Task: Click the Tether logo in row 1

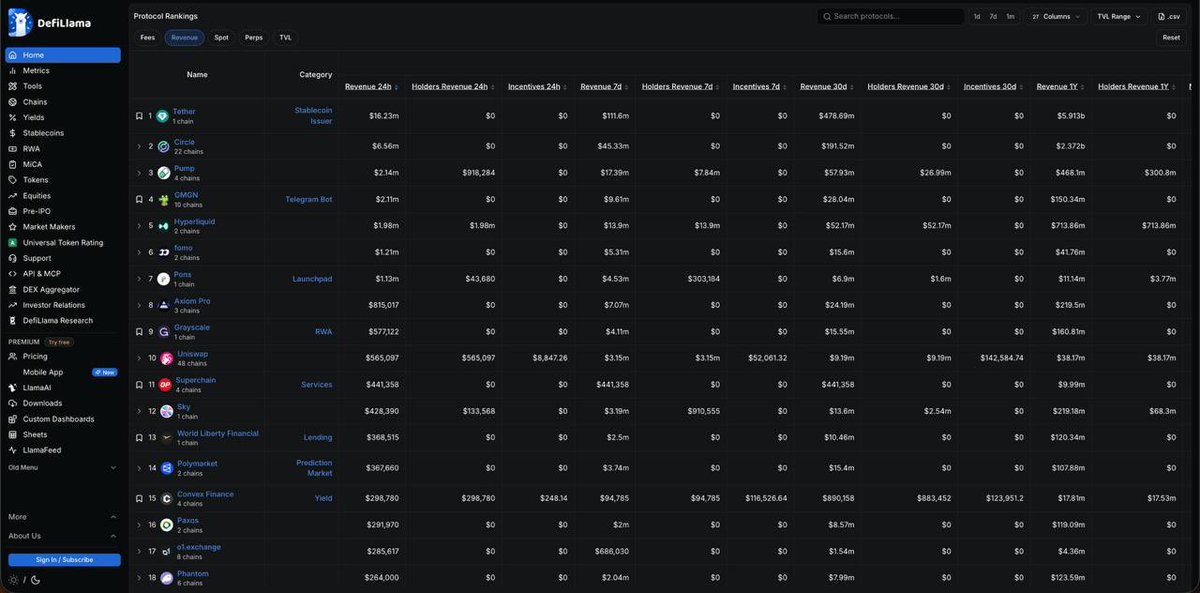Action: click(x=163, y=116)
